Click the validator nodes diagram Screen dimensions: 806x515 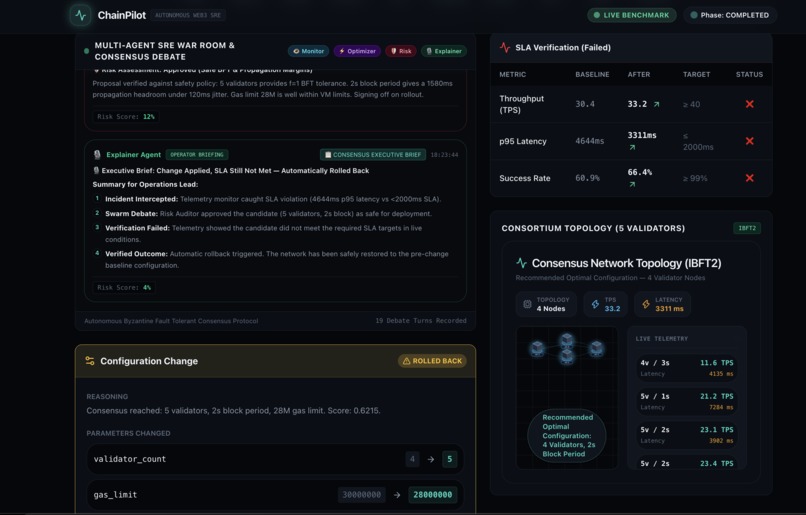click(566, 348)
